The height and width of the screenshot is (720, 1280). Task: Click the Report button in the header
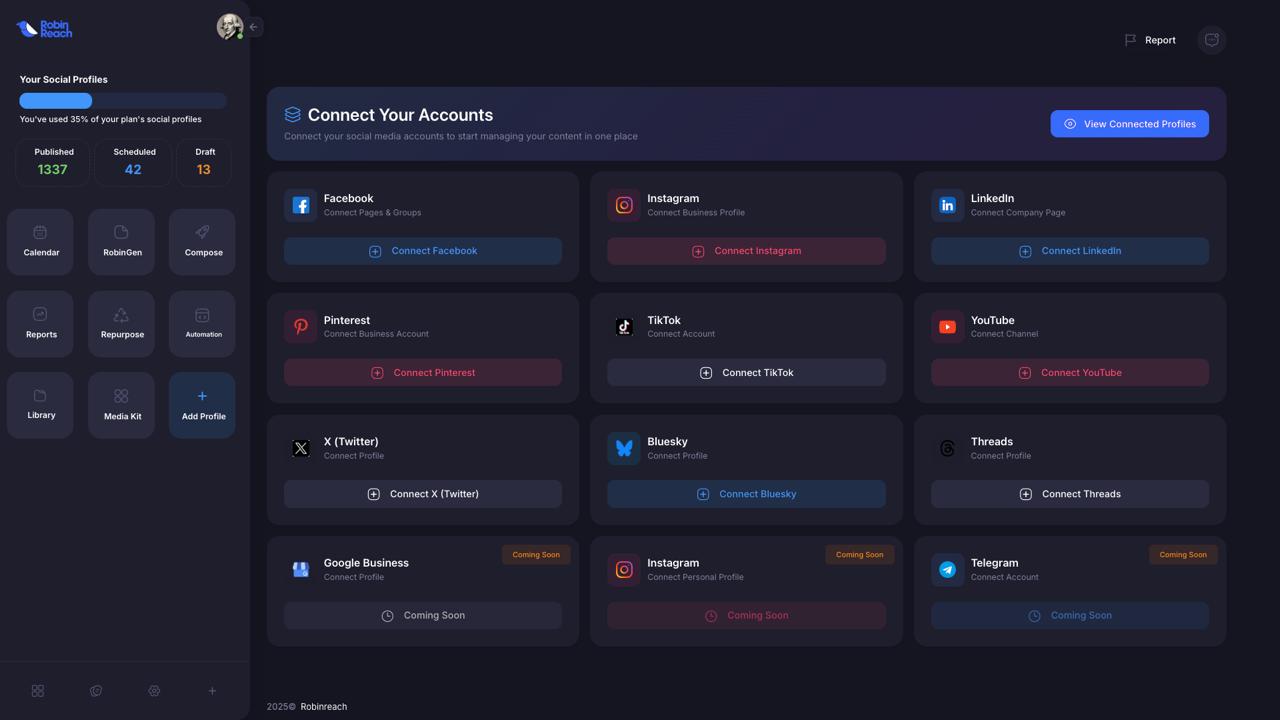point(1150,40)
